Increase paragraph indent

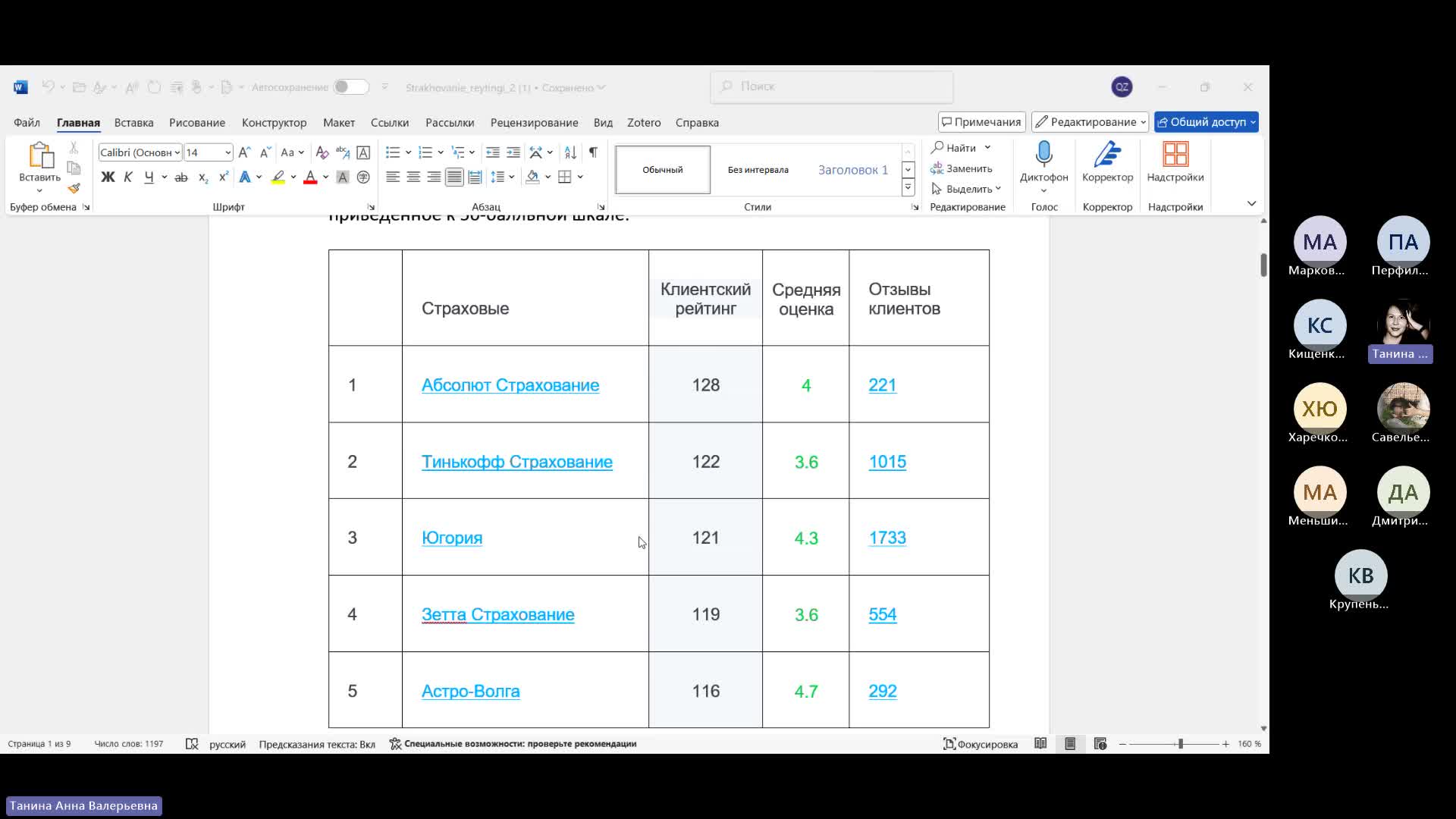[513, 152]
